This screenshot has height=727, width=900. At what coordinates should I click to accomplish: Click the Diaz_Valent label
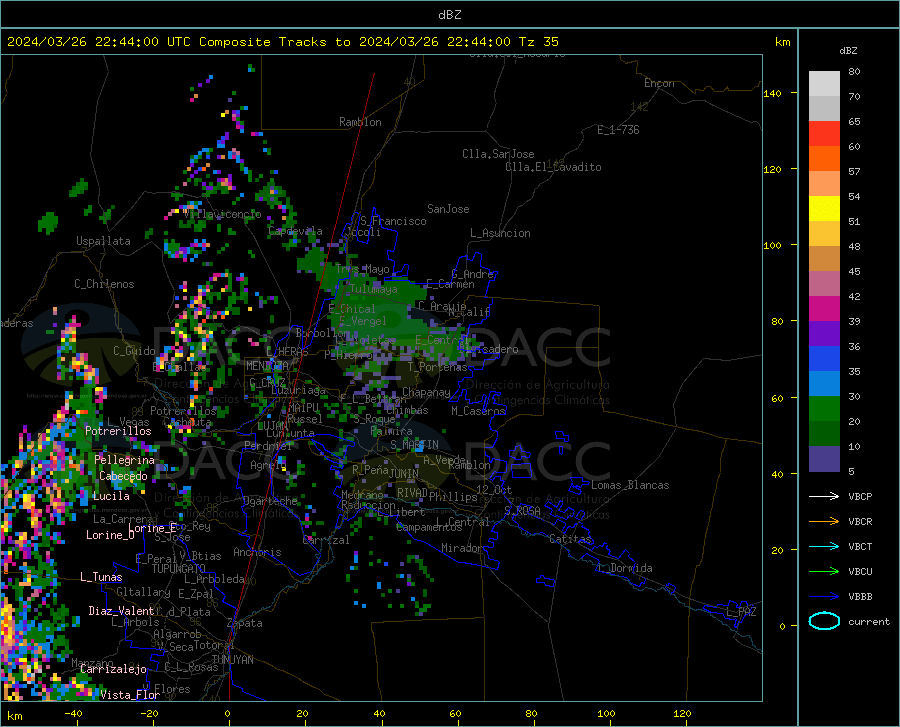click(x=121, y=611)
